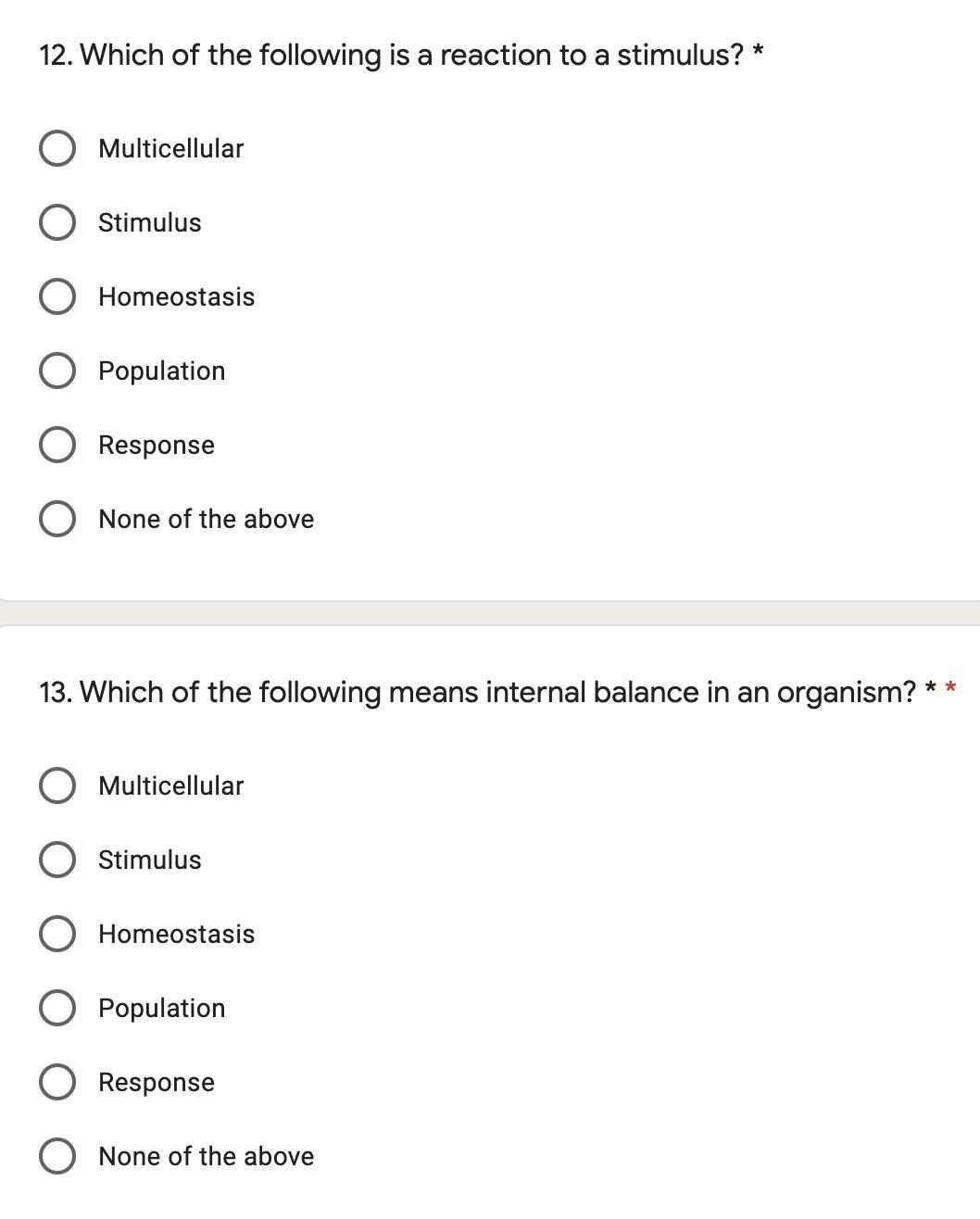980x1219 pixels.
Task: Select Multicellular for question 12
Action: 57,148
